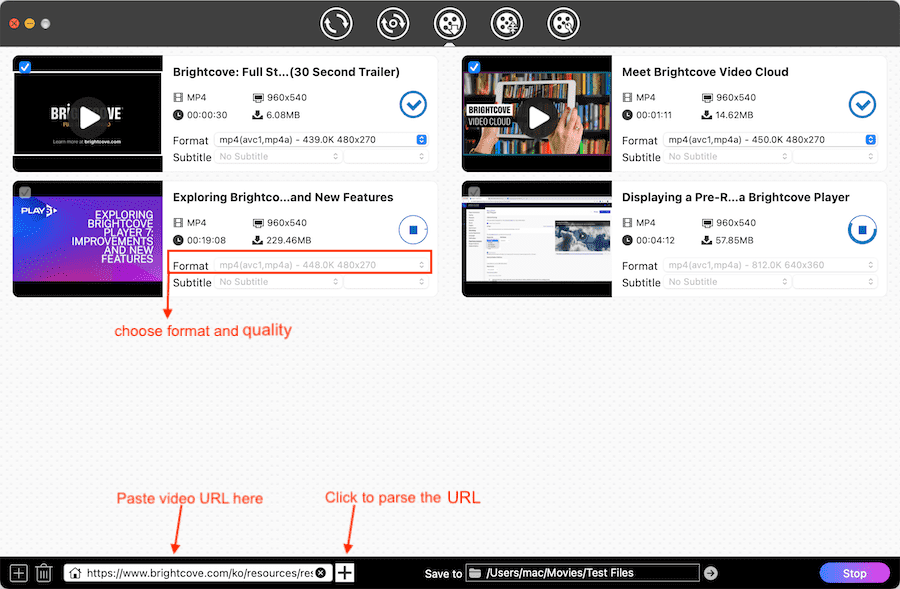Screen dimensions: 900x589
Task: Click completed checkmark for Brightcove 30 Second Trailer
Action: pyautogui.click(x=413, y=104)
